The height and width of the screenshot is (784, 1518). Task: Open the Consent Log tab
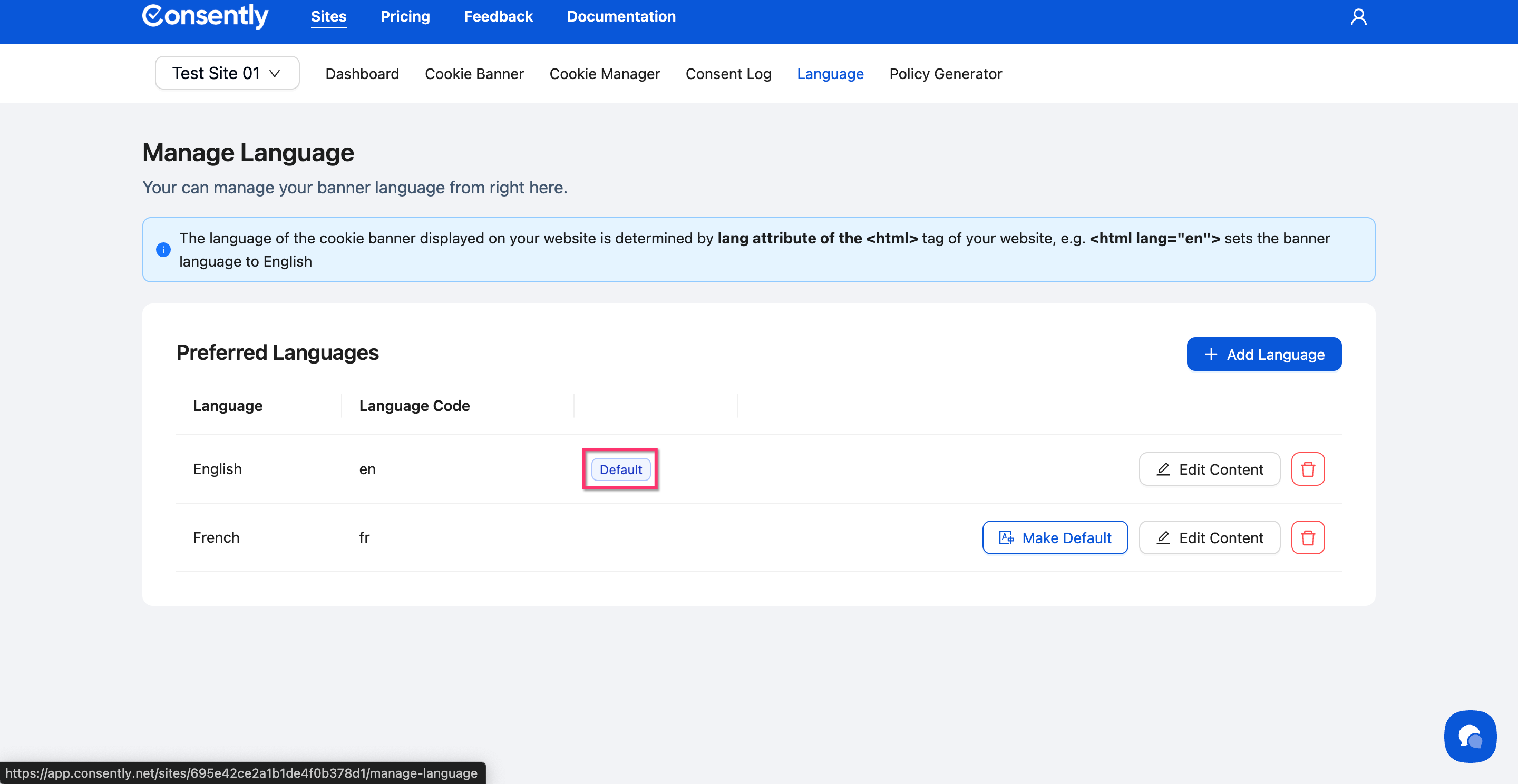pyautogui.click(x=728, y=74)
